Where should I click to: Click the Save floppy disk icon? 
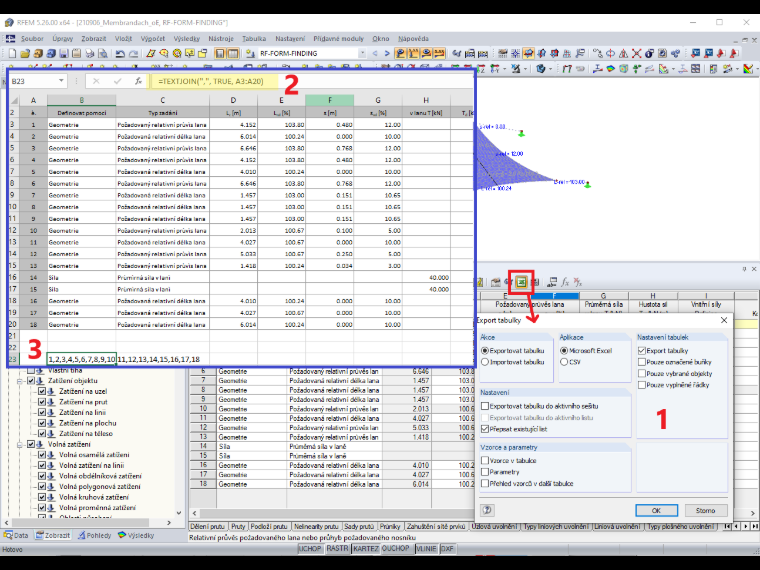click(63, 53)
